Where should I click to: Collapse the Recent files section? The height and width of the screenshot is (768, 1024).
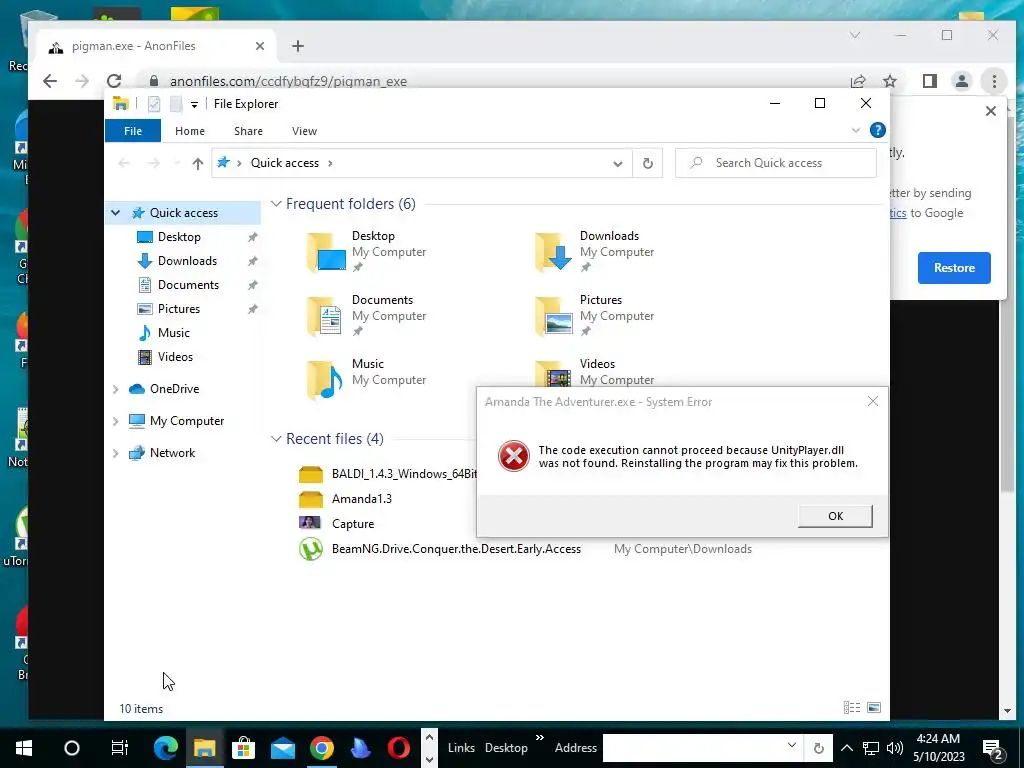point(276,439)
